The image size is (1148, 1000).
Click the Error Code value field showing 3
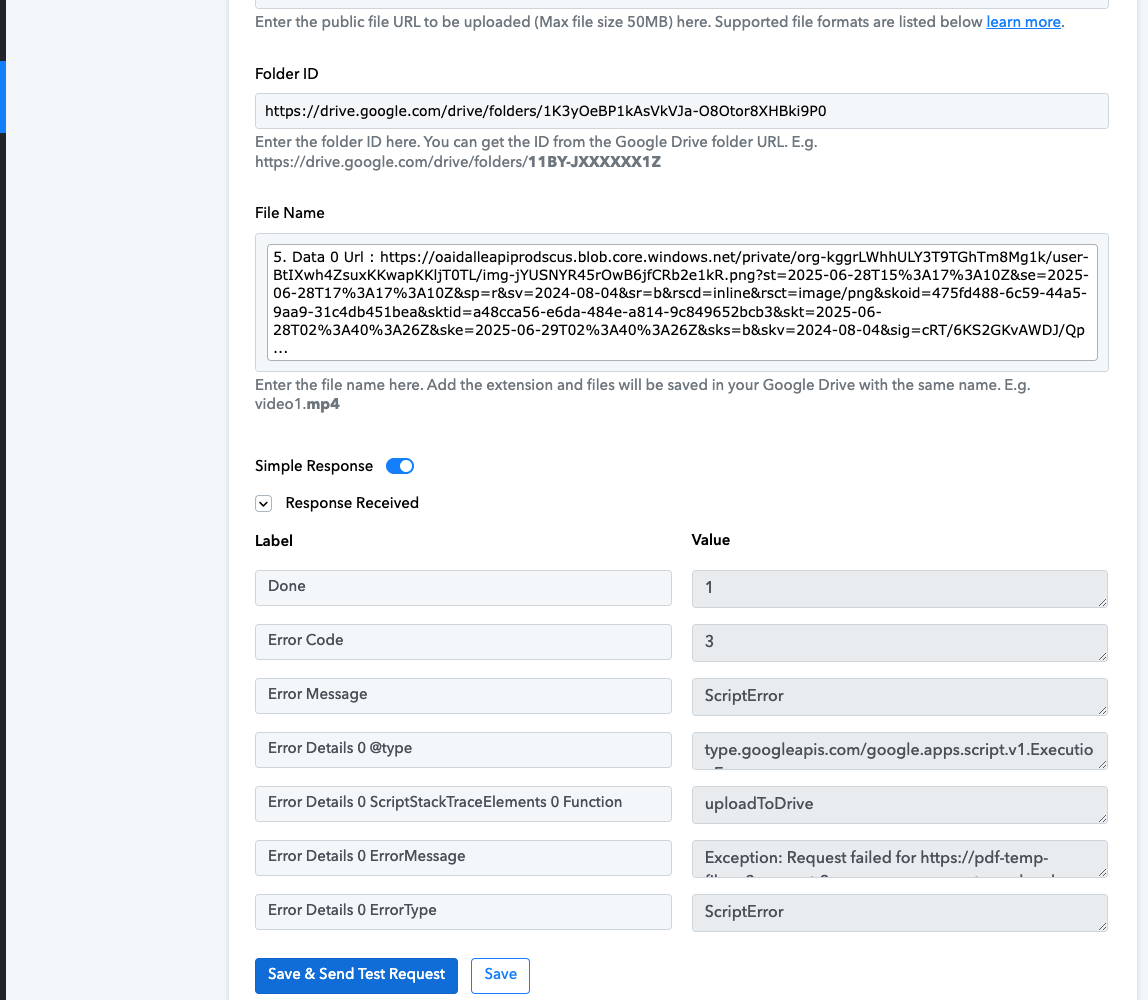898,642
